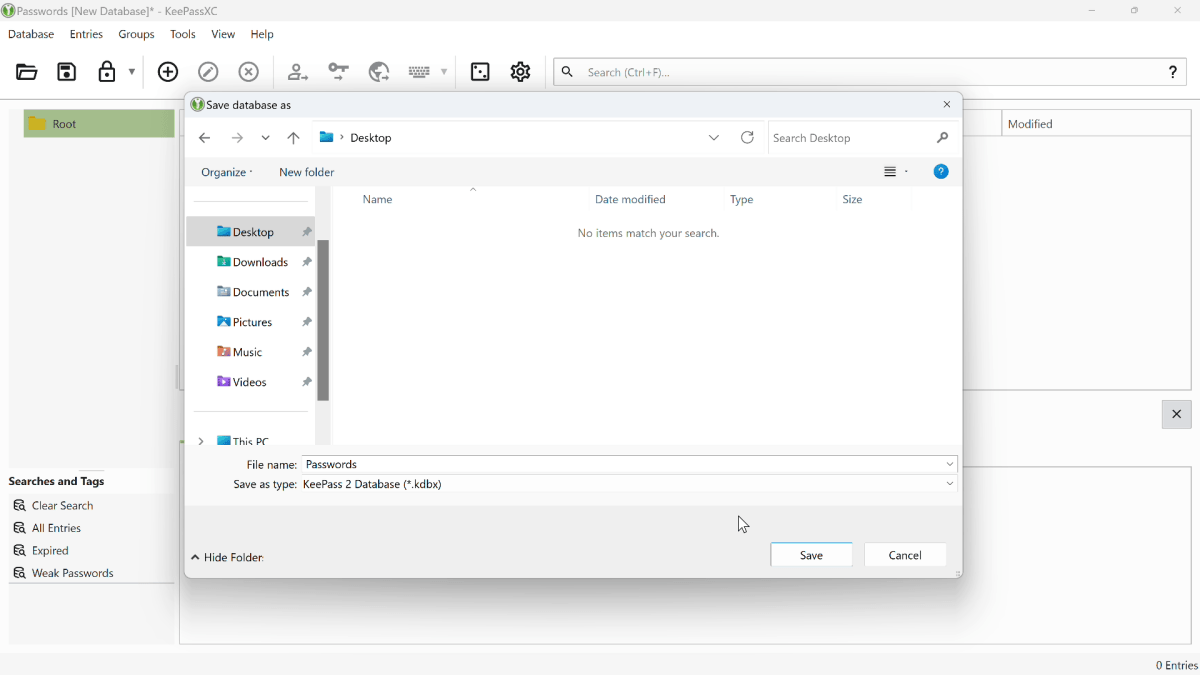Go up one folder level arrow

coord(294,138)
